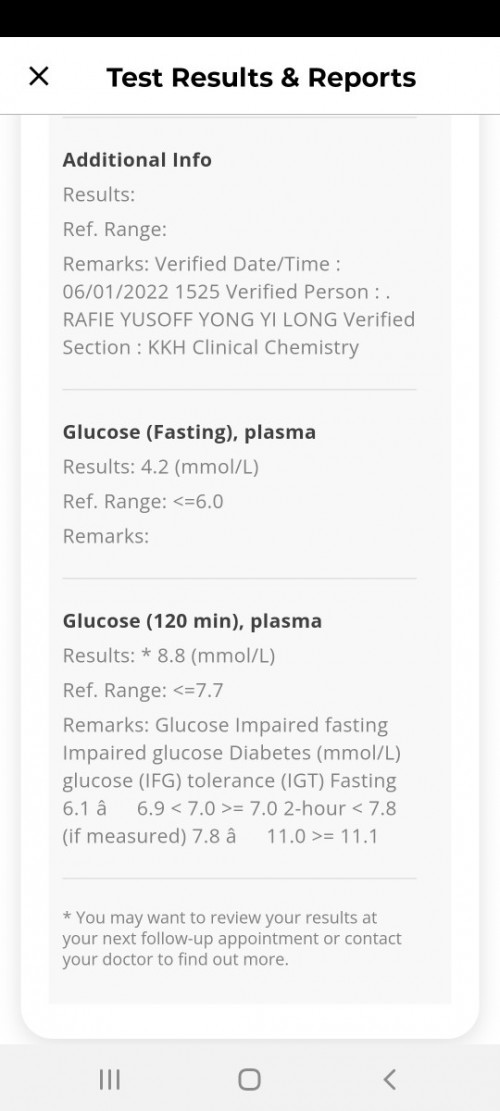
Task: Click the Ref. Range <=6.0 line
Action: (143, 502)
